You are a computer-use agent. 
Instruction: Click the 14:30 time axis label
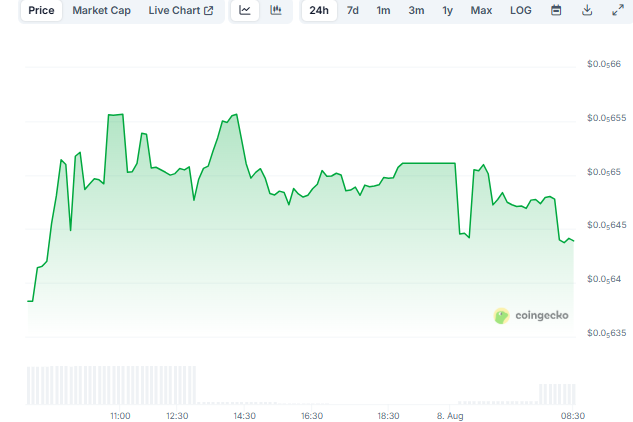pyautogui.click(x=245, y=416)
